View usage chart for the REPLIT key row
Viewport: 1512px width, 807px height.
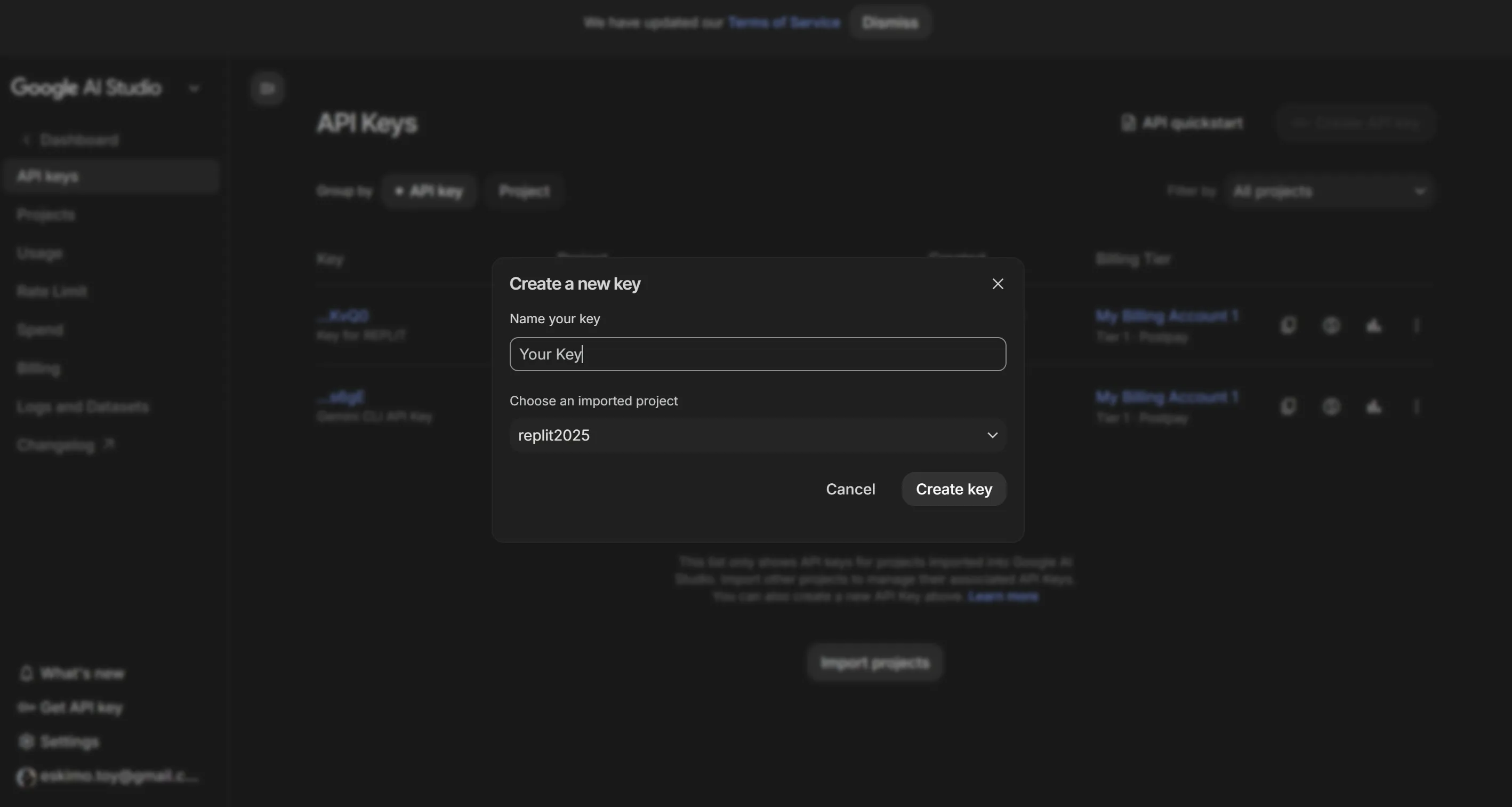click(x=1373, y=325)
